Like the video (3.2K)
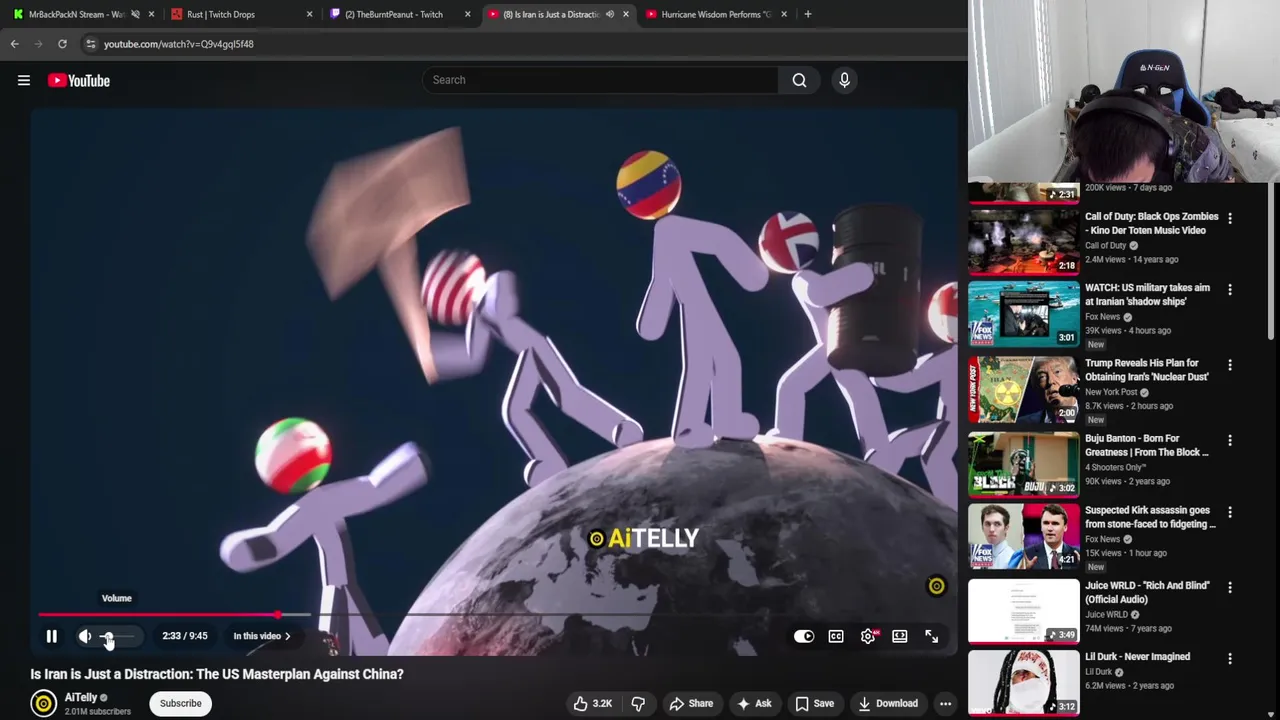This screenshot has height=720, width=1280. click(592, 703)
